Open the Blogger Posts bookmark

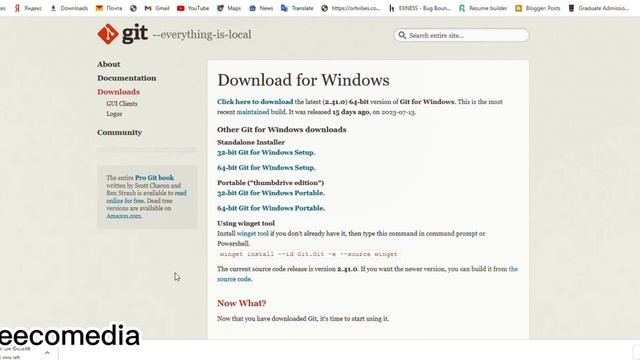(x=538, y=8)
